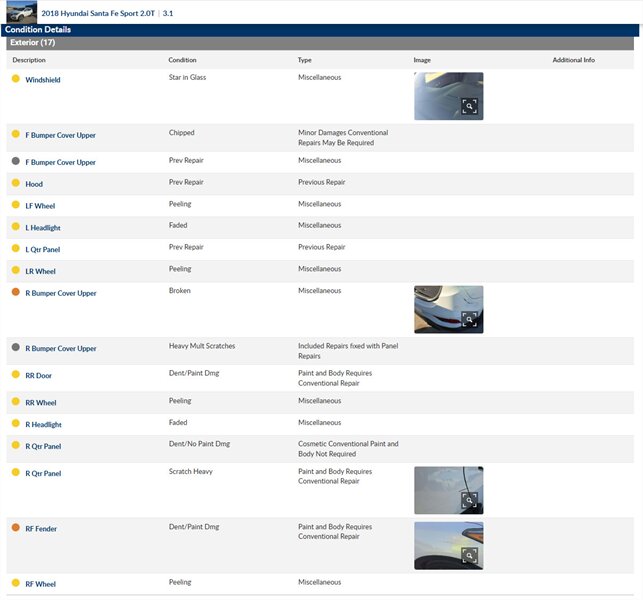The height and width of the screenshot is (600, 643).
Task: Open the Windshield description link
Action: pos(43,80)
